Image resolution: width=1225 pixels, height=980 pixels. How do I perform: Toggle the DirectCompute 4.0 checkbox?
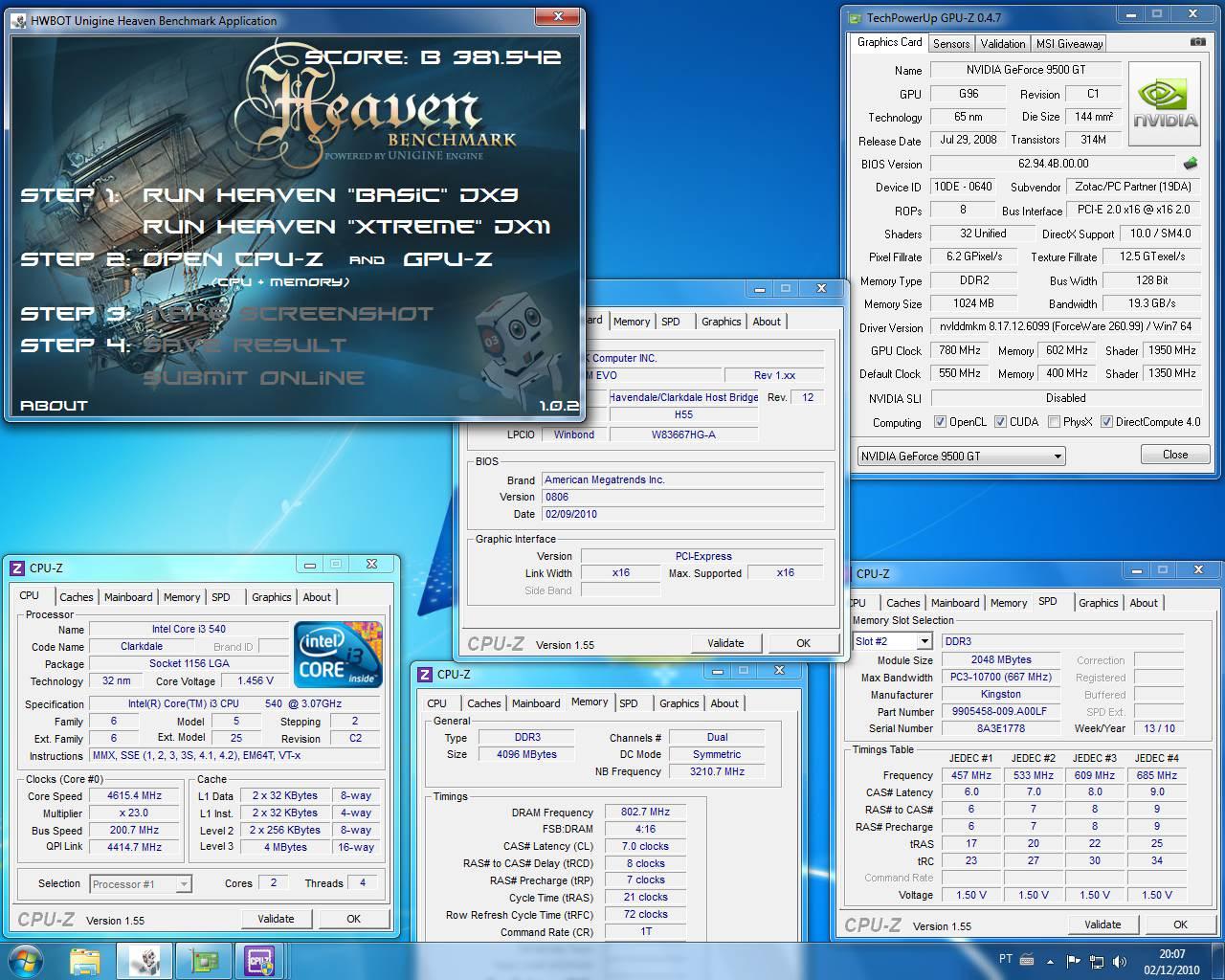[x=1106, y=422]
